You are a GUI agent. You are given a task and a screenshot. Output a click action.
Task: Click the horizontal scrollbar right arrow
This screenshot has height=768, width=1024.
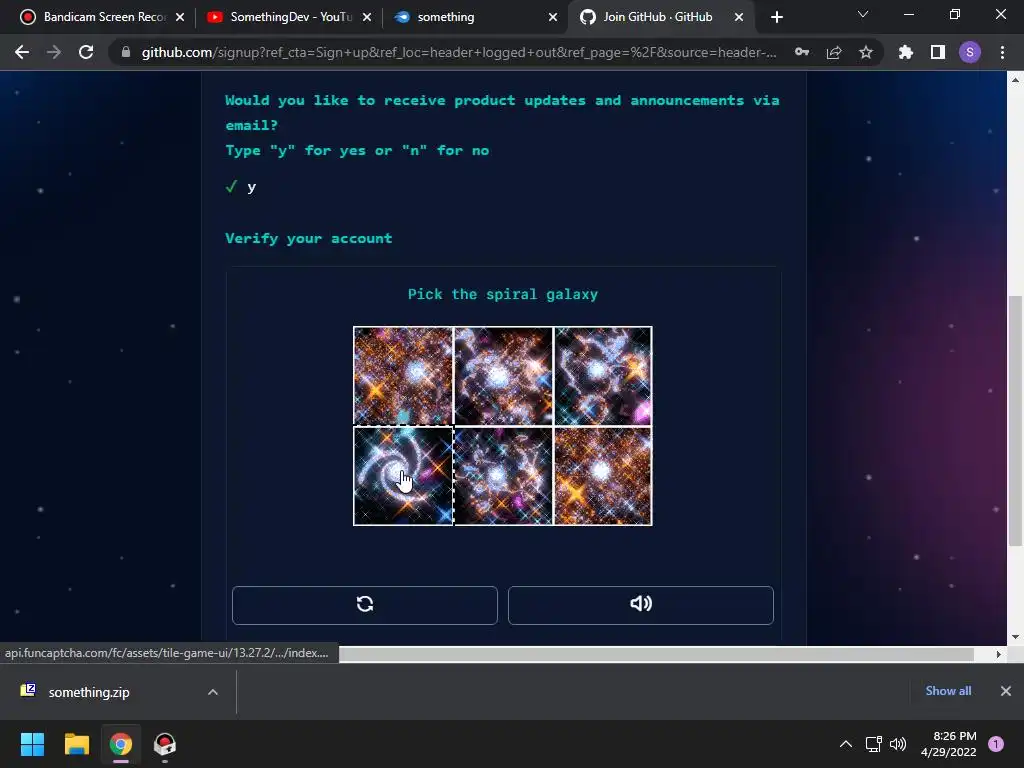(999, 654)
